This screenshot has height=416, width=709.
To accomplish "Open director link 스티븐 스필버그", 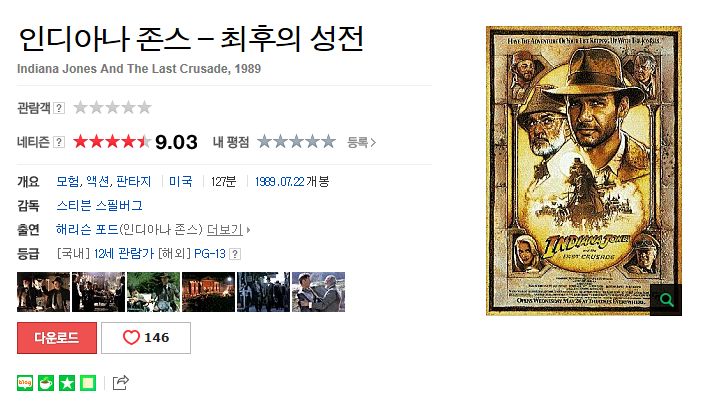I will (99, 206).
